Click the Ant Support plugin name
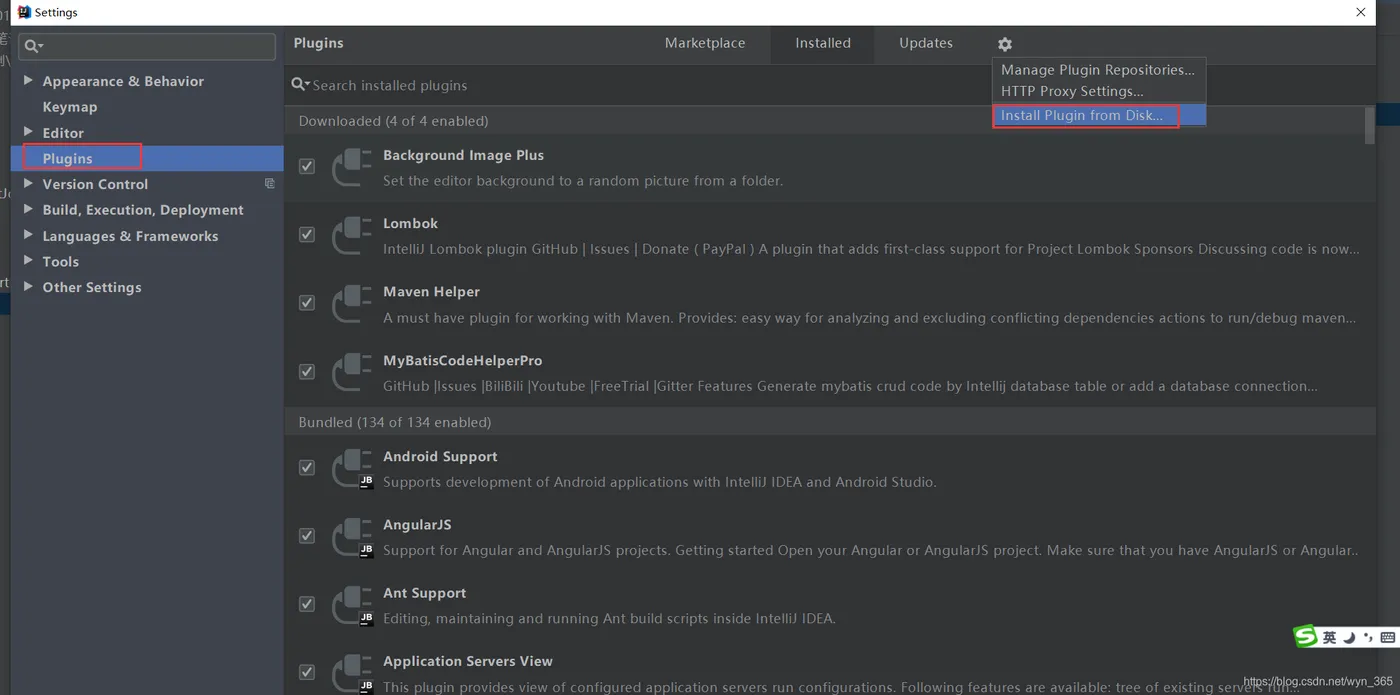 [x=424, y=593]
